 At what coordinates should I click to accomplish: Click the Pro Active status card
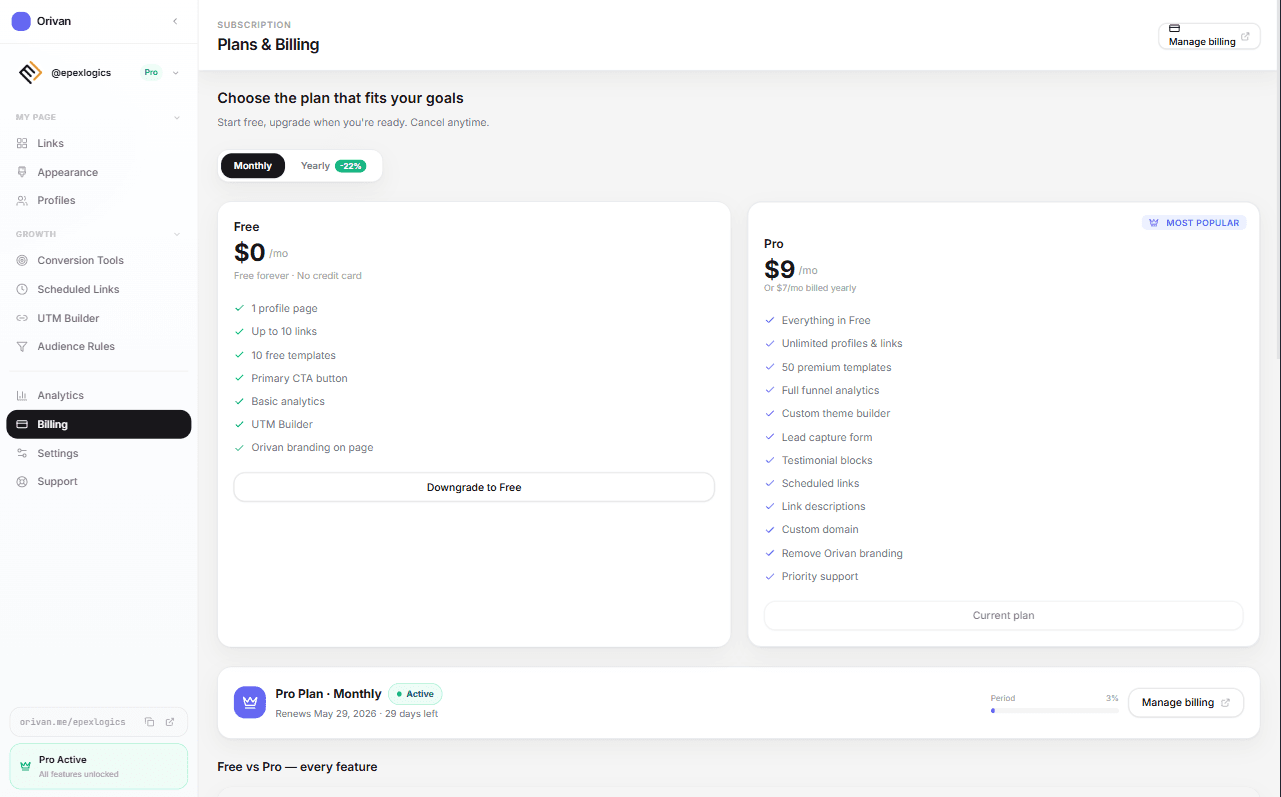pyautogui.click(x=98, y=766)
